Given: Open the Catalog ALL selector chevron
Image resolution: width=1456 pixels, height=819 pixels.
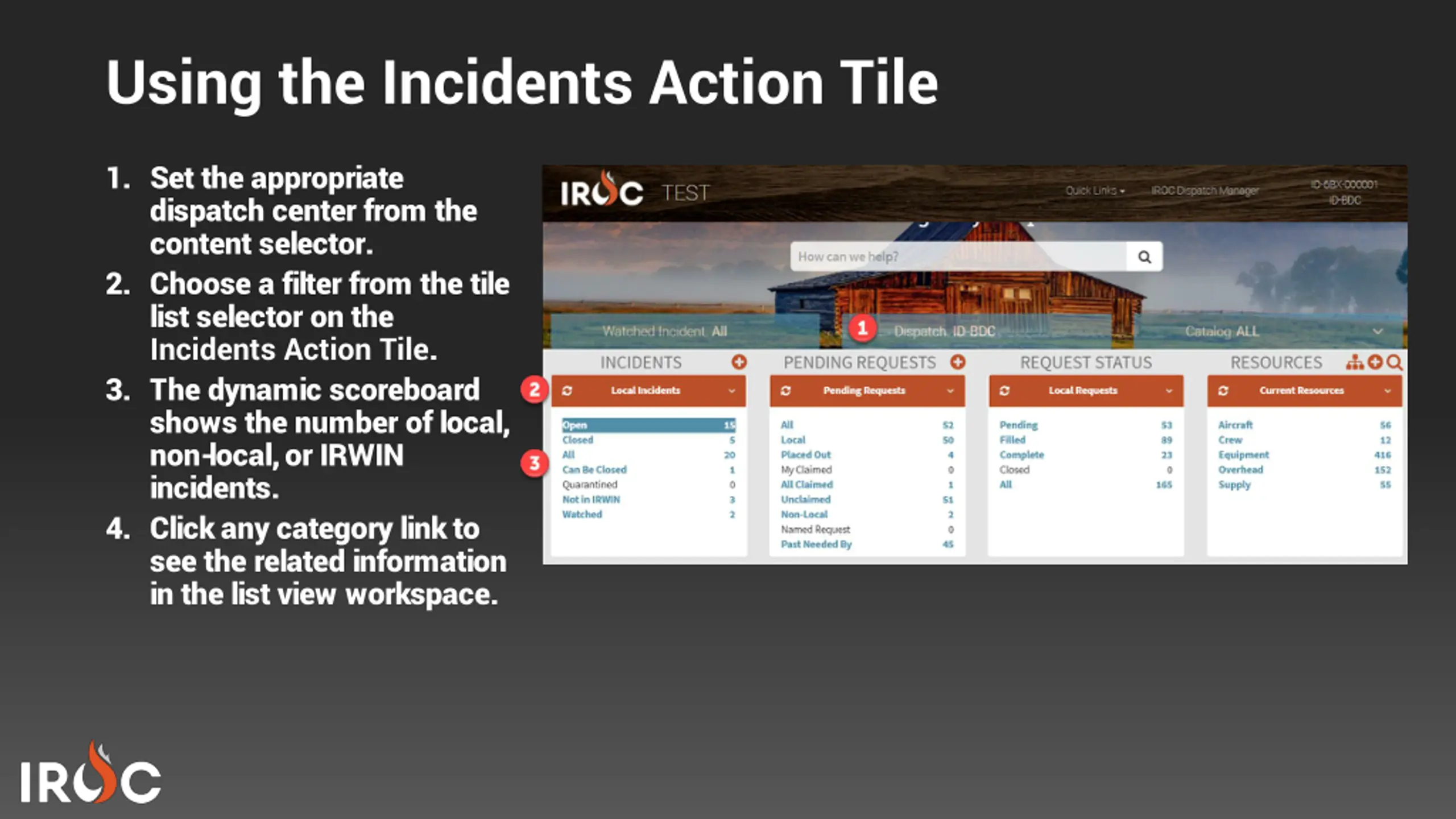Looking at the screenshot, I should click(x=1378, y=332).
